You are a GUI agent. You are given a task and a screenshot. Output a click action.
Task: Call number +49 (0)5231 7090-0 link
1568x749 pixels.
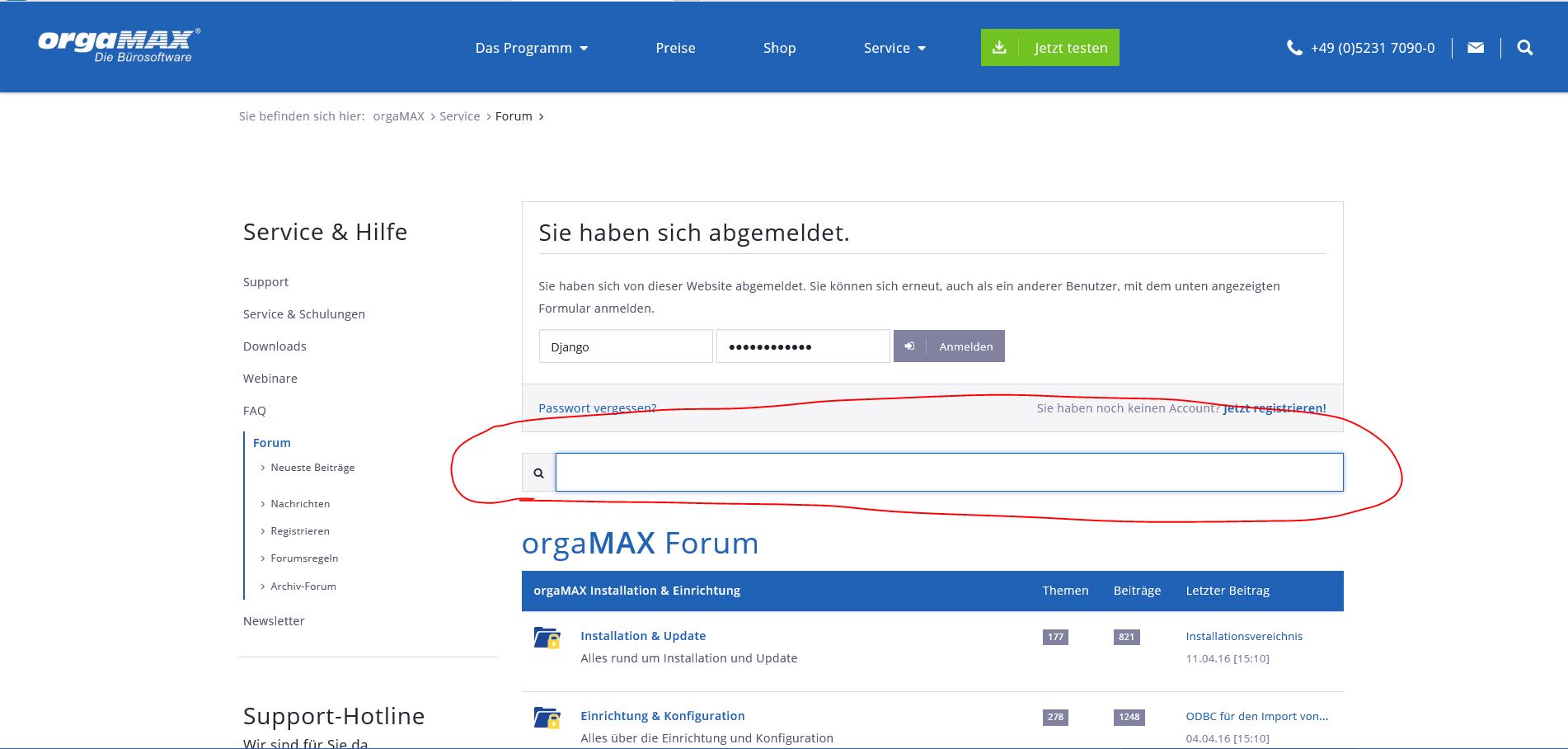coord(1373,48)
